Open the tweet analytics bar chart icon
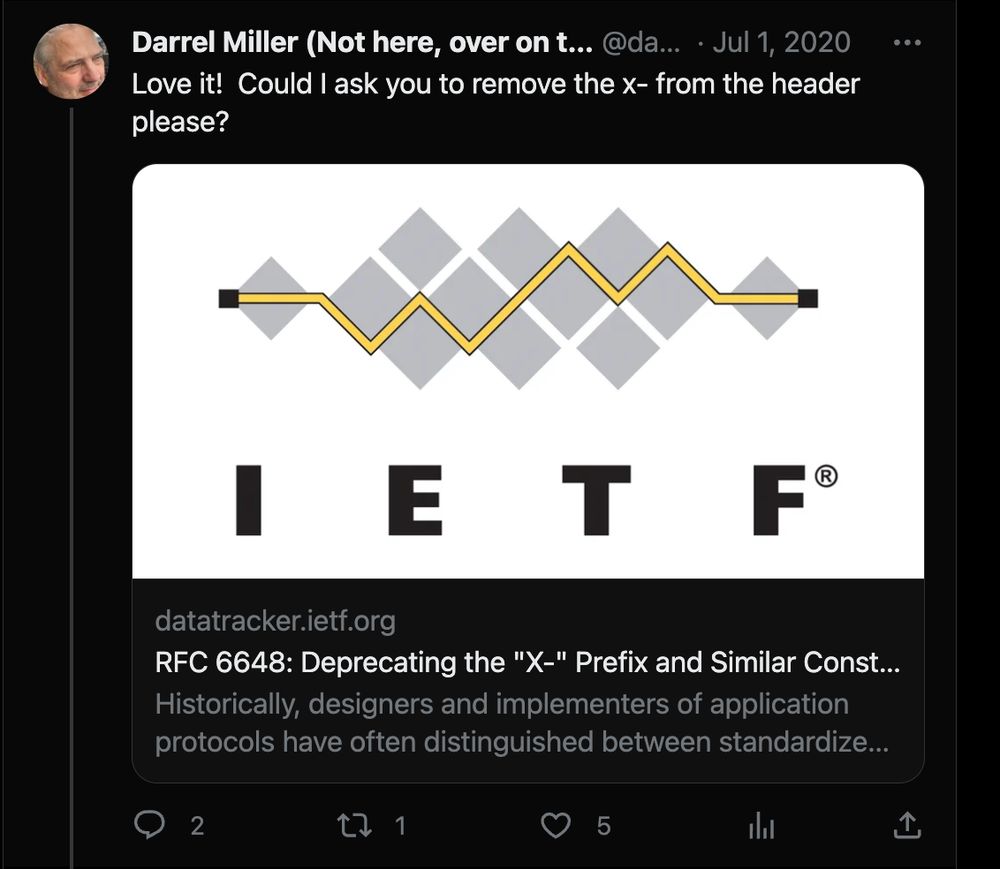This screenshot has height=869, width=1000. pos(761,825)
